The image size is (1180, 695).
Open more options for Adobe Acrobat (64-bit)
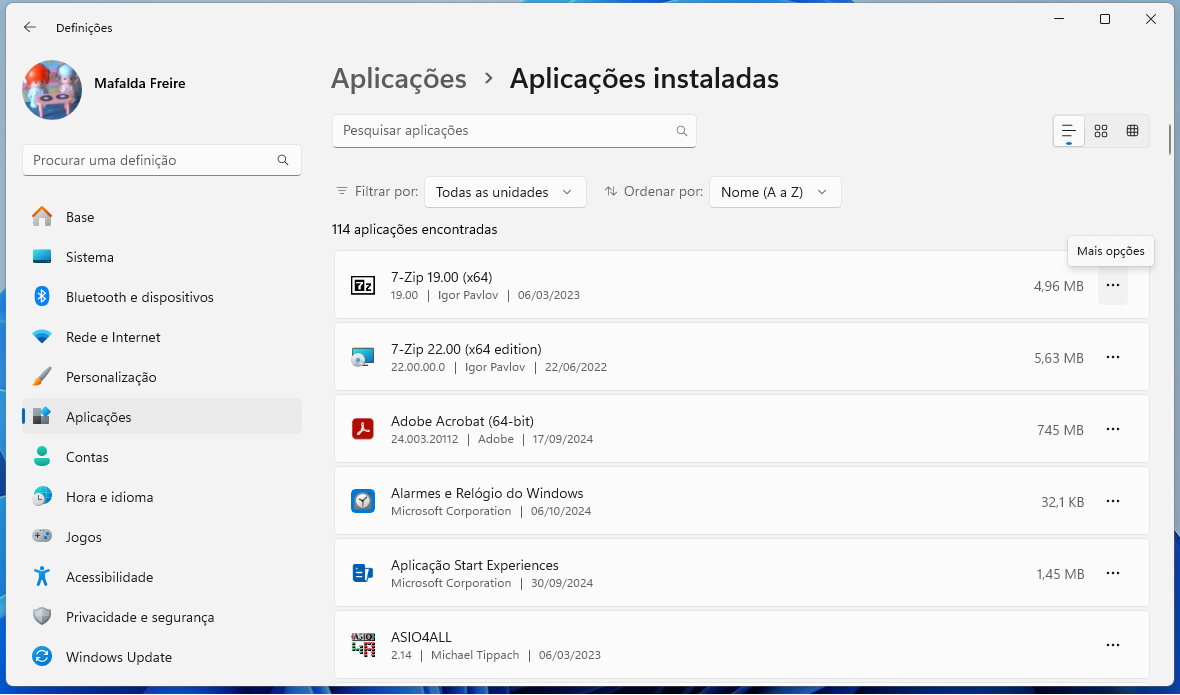point(1113,429)
